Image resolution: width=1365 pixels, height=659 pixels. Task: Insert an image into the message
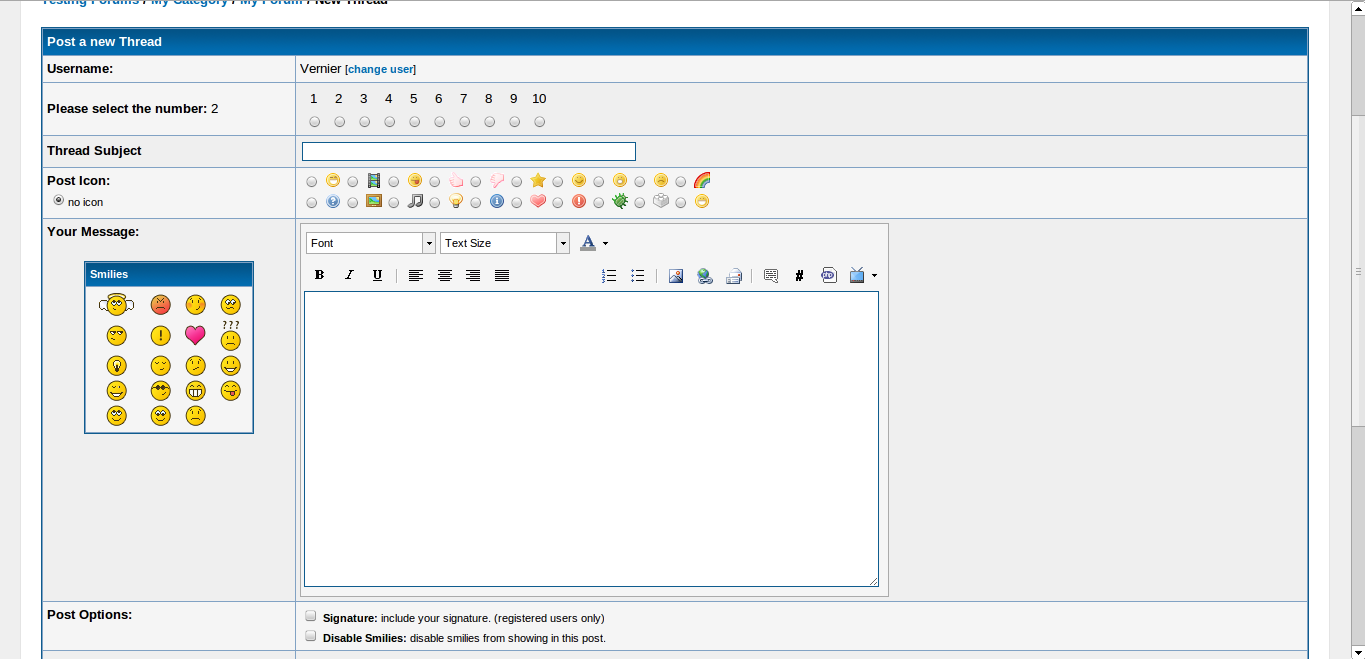676,276
